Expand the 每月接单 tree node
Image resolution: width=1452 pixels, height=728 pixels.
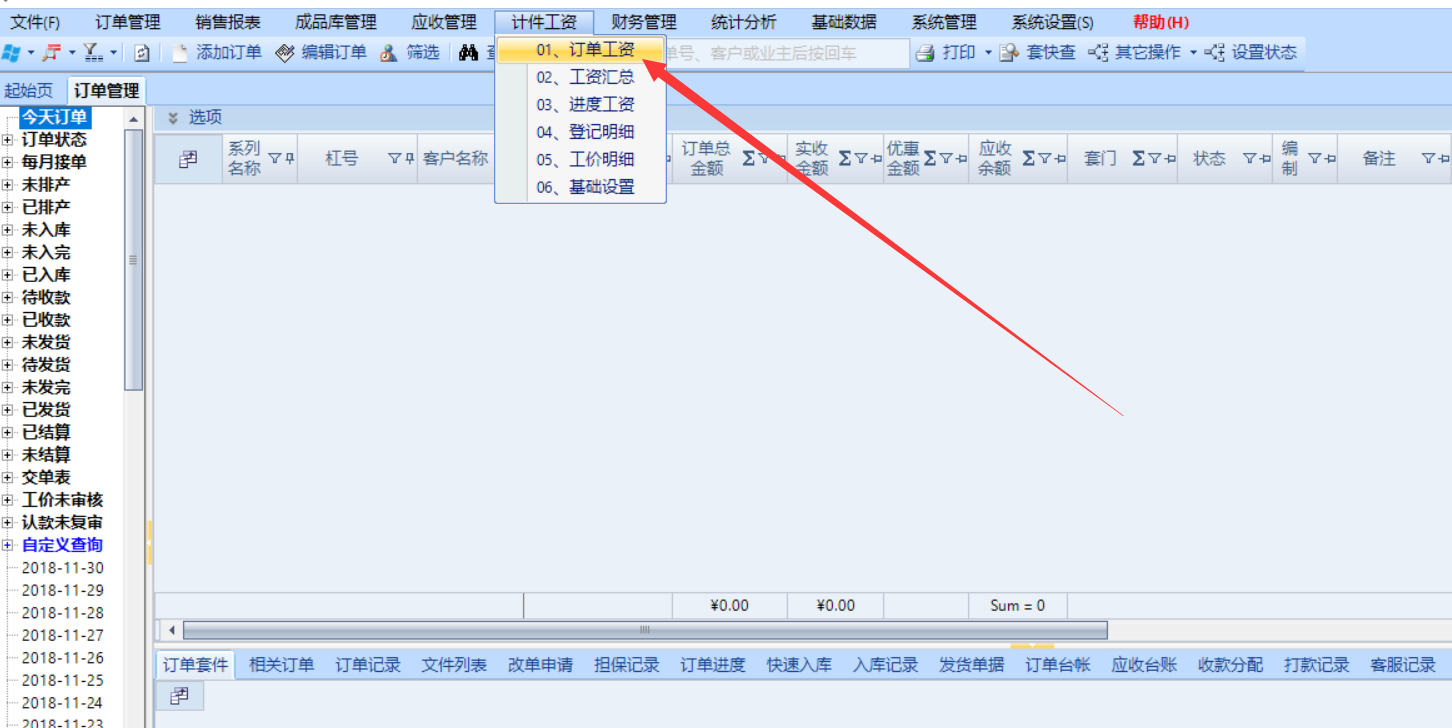[8, 162]
